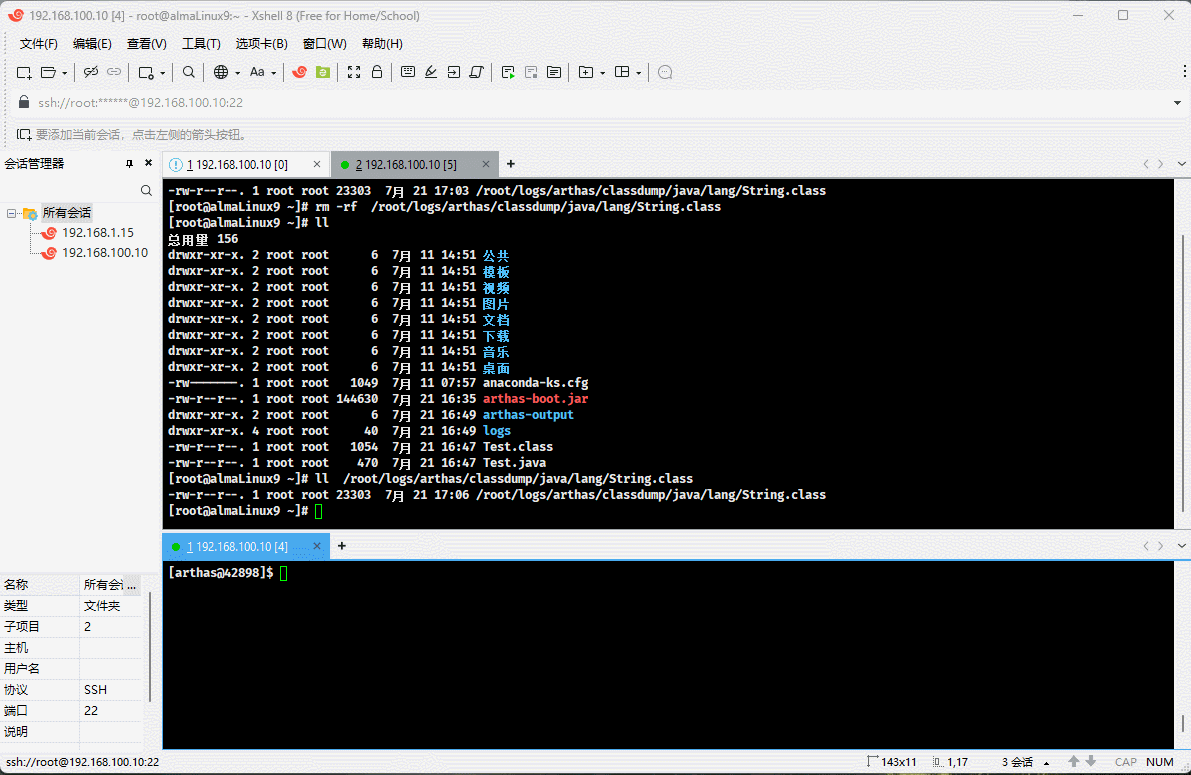1191x775 pixels.
Task: Open the address bar history dropdown
Action: pyautogui.click(x=1177, y=103)
